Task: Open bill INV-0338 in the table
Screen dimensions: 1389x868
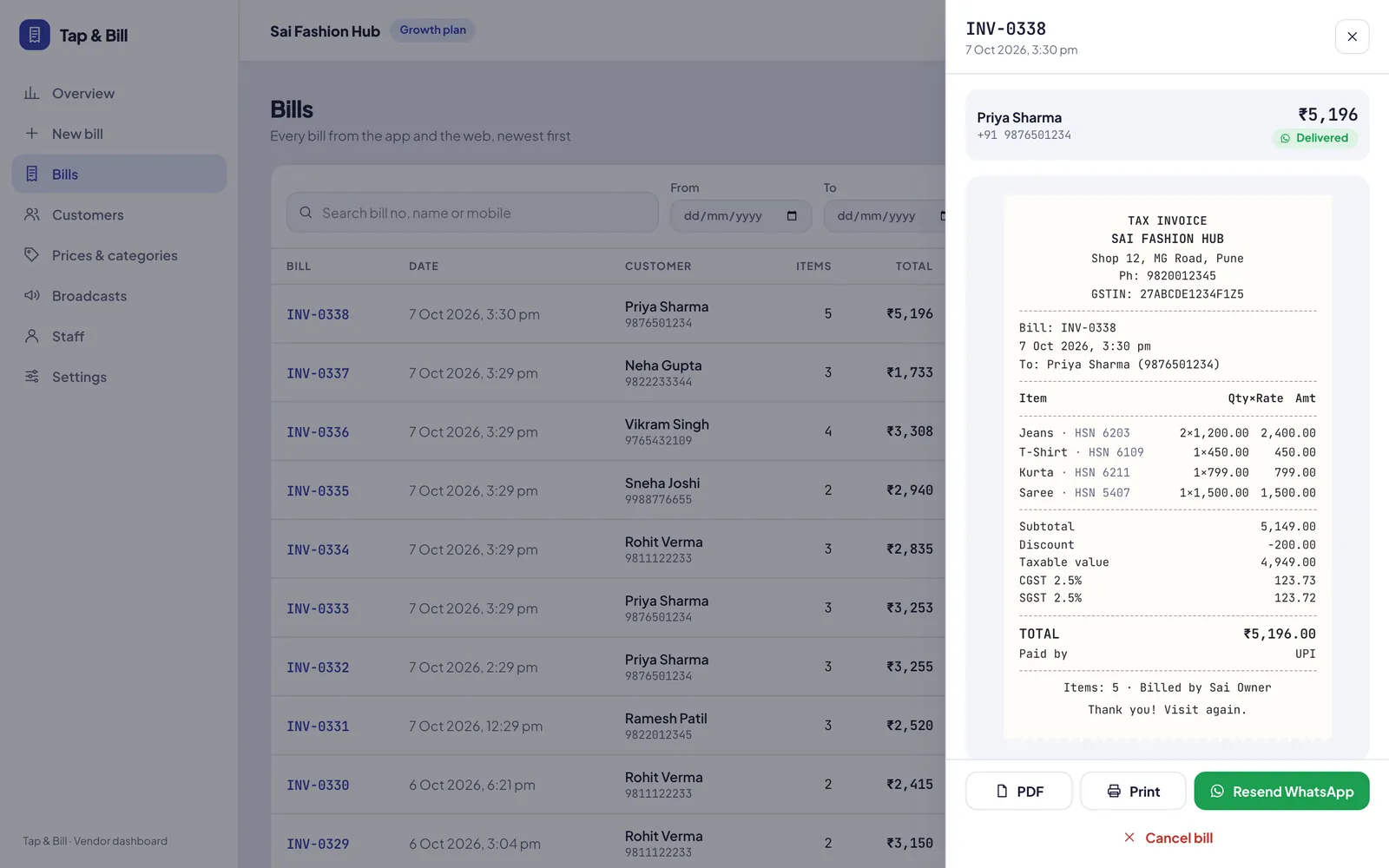Action: pyautogui.click(x=318, y=314)
